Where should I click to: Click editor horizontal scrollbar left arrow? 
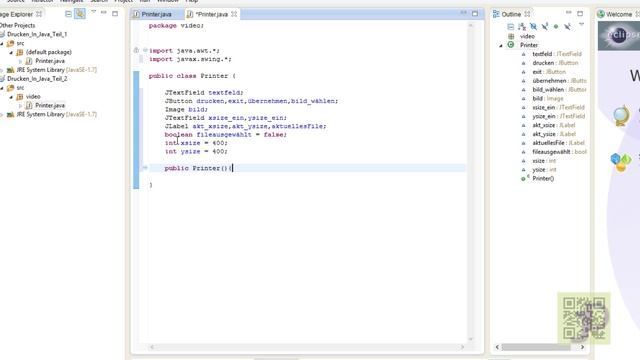pyautogui.click(x=152, y=347)
